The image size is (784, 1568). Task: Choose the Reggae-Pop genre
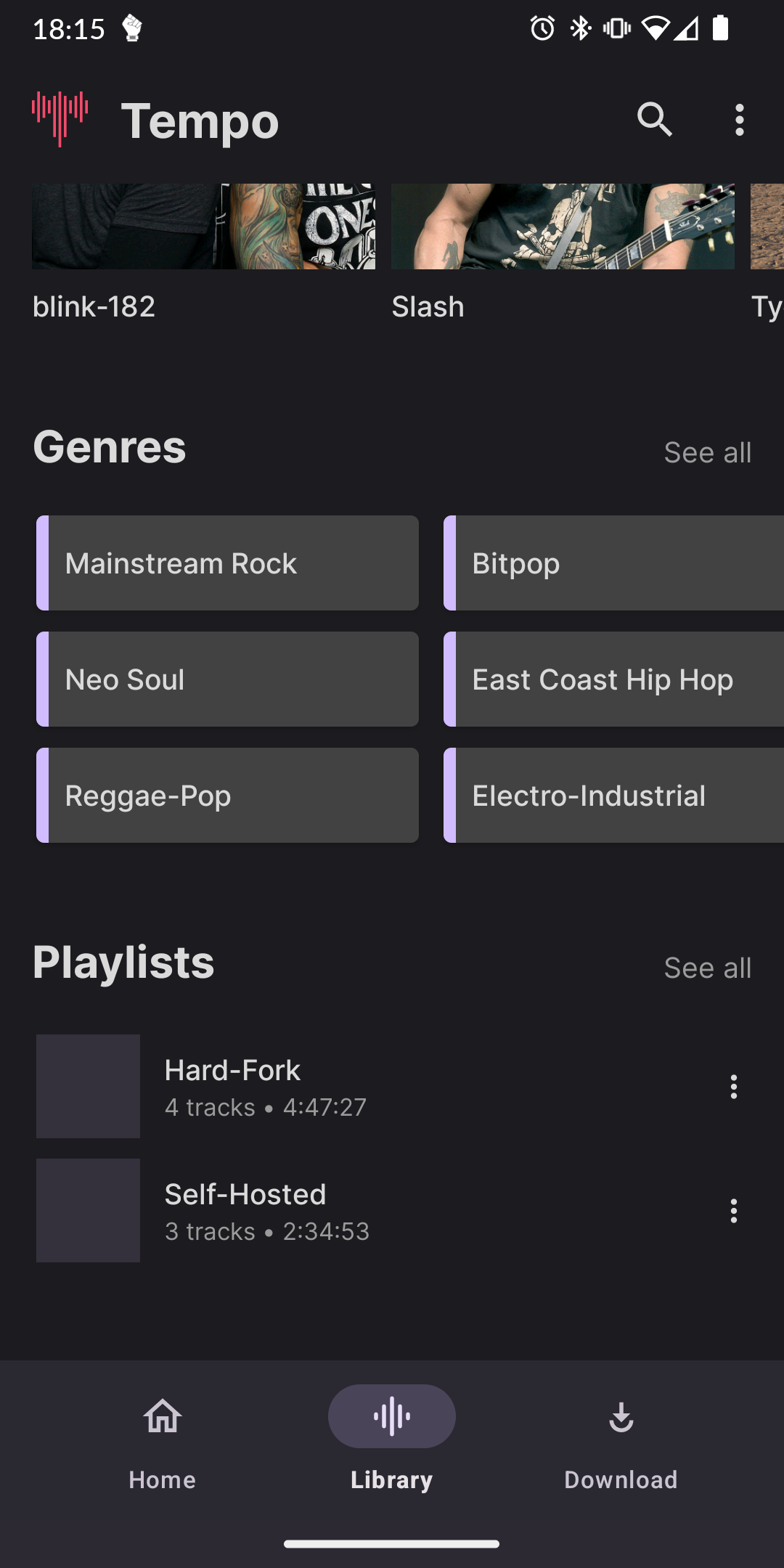(x=228, y=796)
